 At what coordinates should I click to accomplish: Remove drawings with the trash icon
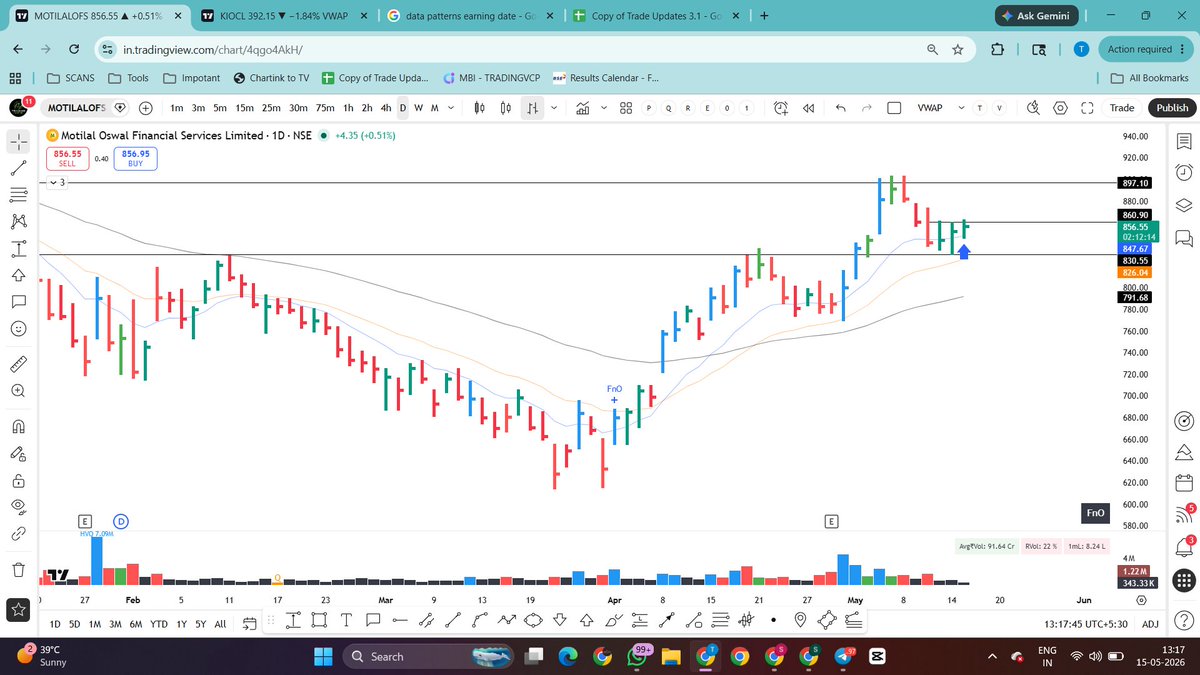coord(18,570)
